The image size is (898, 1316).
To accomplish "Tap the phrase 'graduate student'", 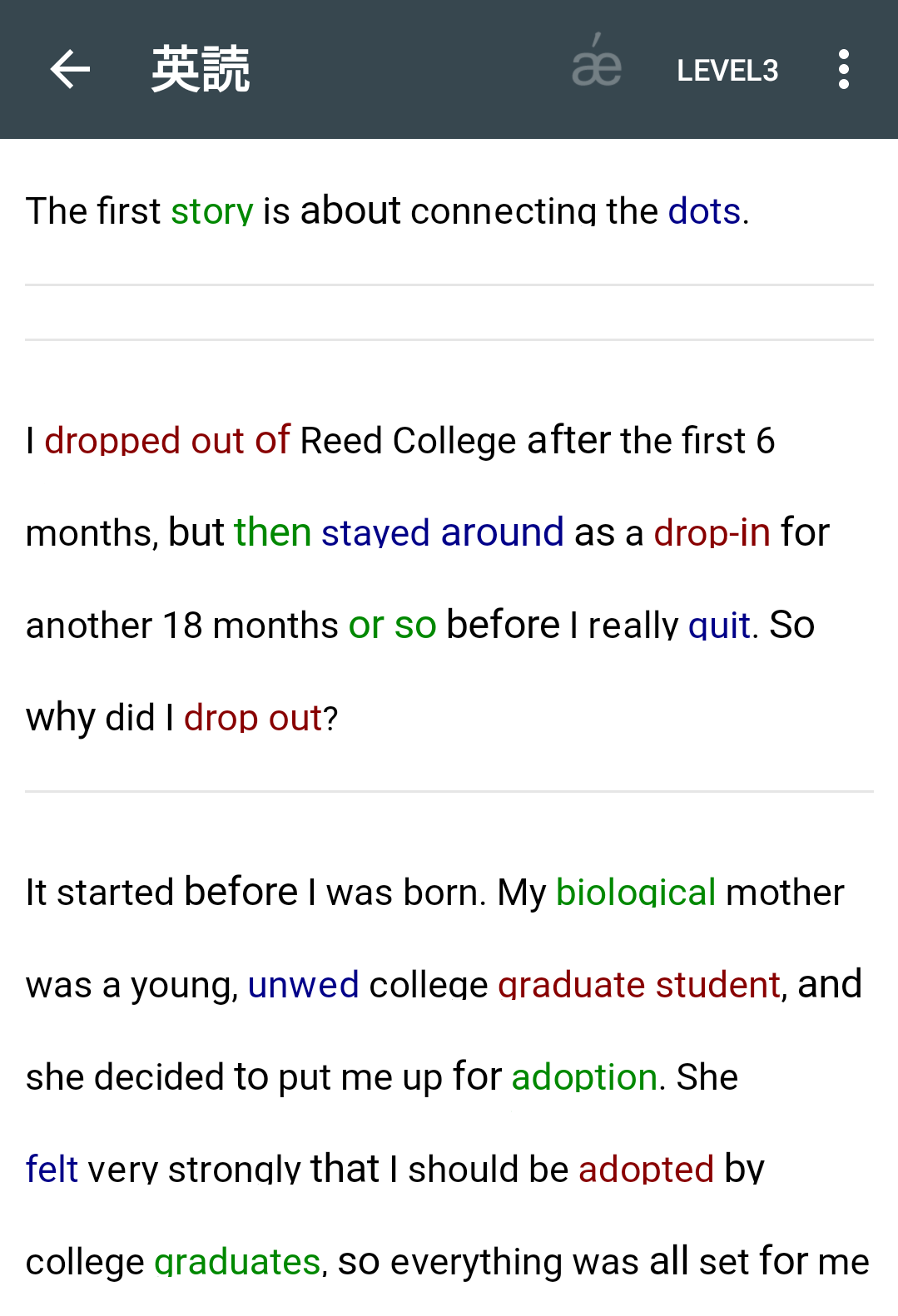I will pos(639,985).
